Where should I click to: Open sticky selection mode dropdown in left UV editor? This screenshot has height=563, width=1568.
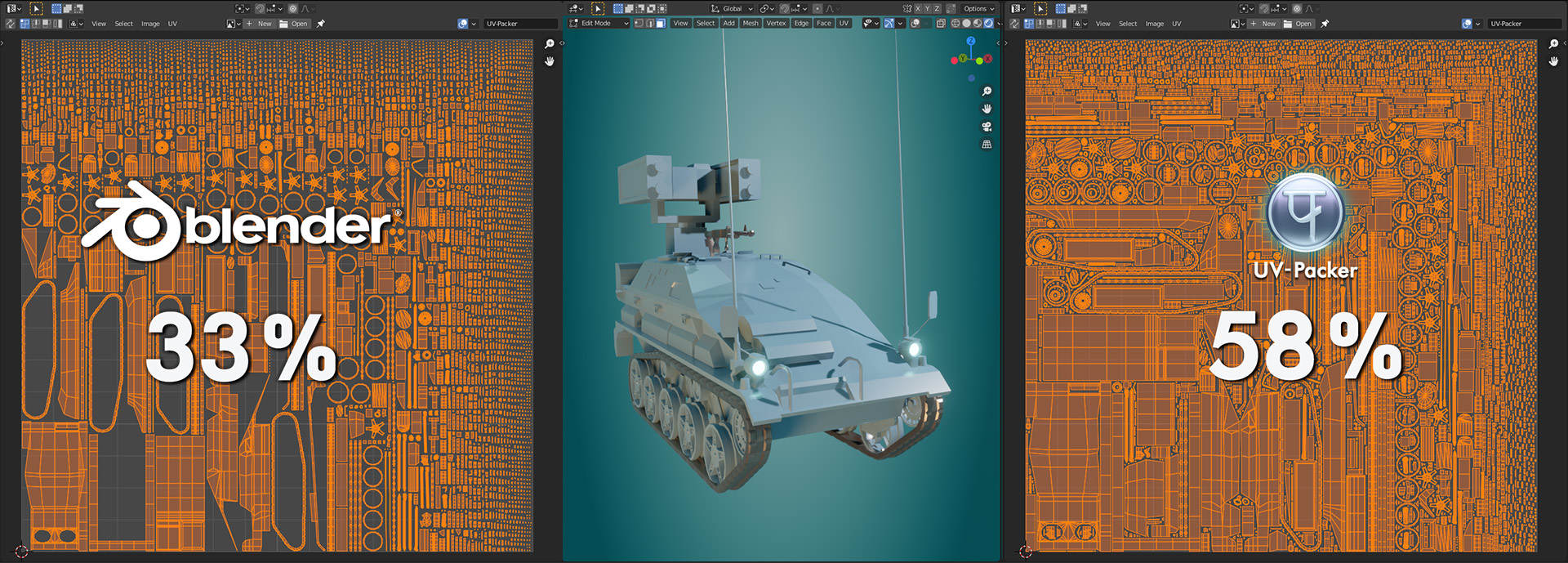coord(76,24)
